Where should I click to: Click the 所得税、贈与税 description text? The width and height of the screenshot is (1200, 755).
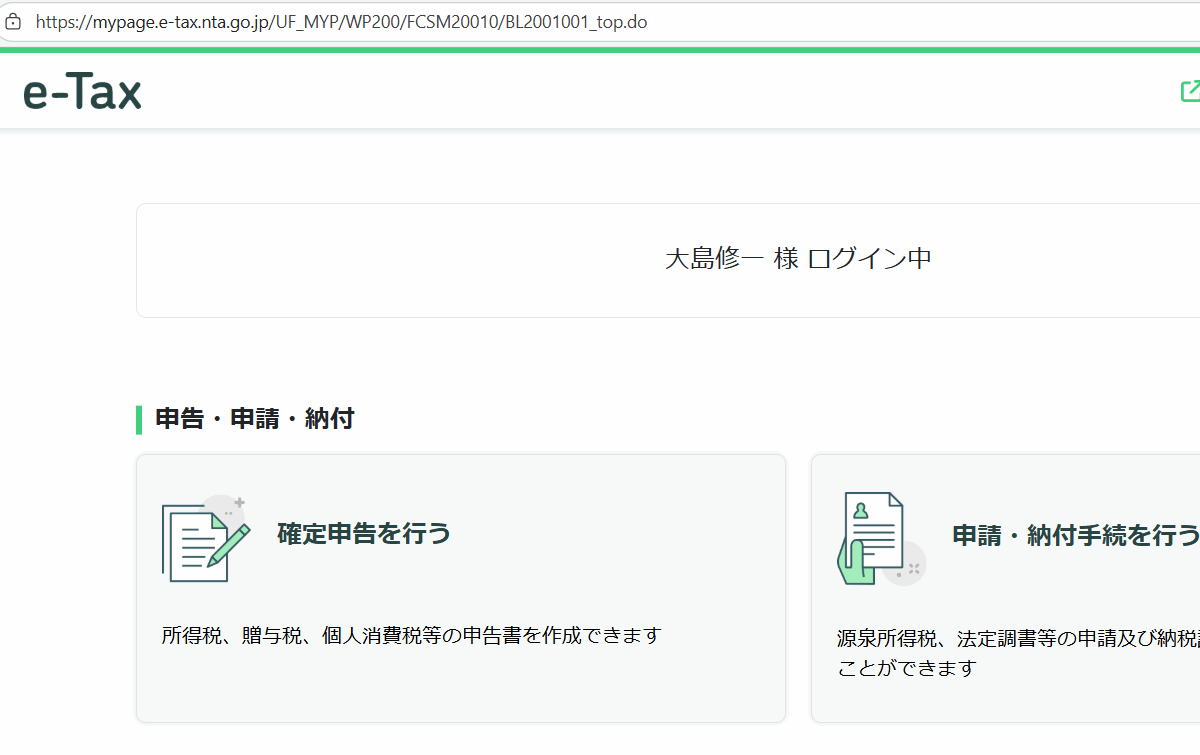411,635
